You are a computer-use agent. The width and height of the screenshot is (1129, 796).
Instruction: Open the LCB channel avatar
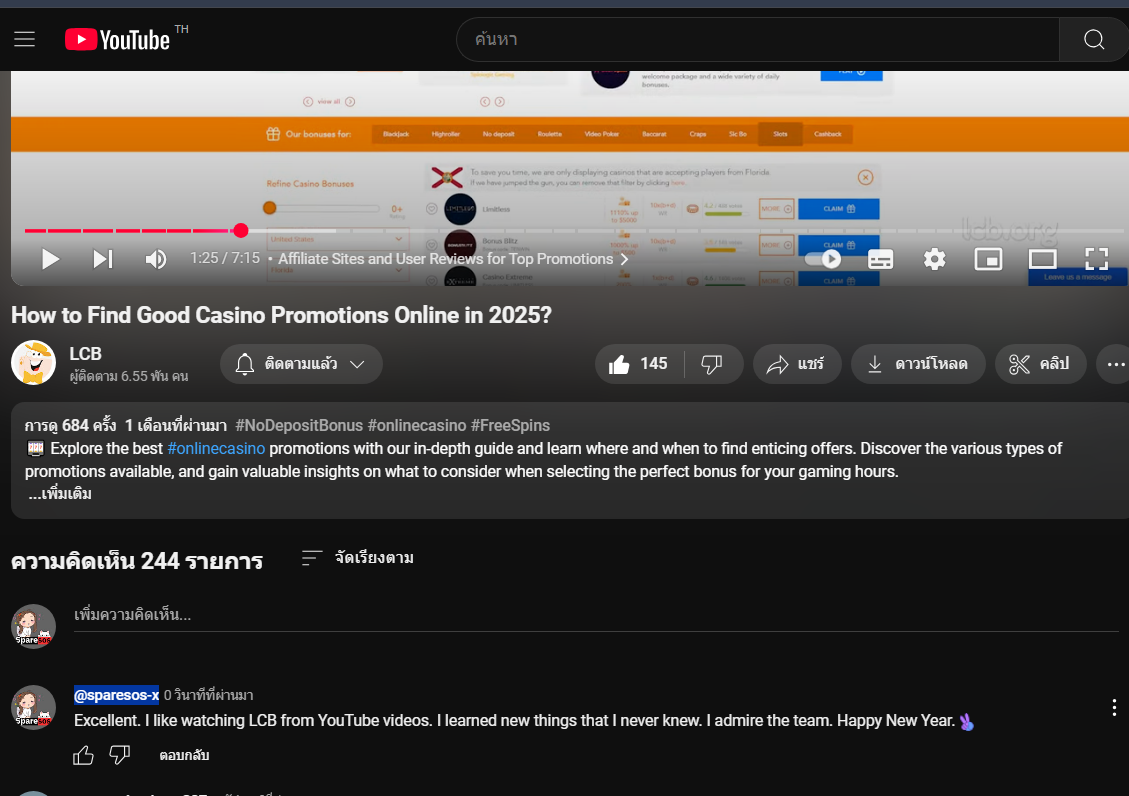[x=33, y=363]
